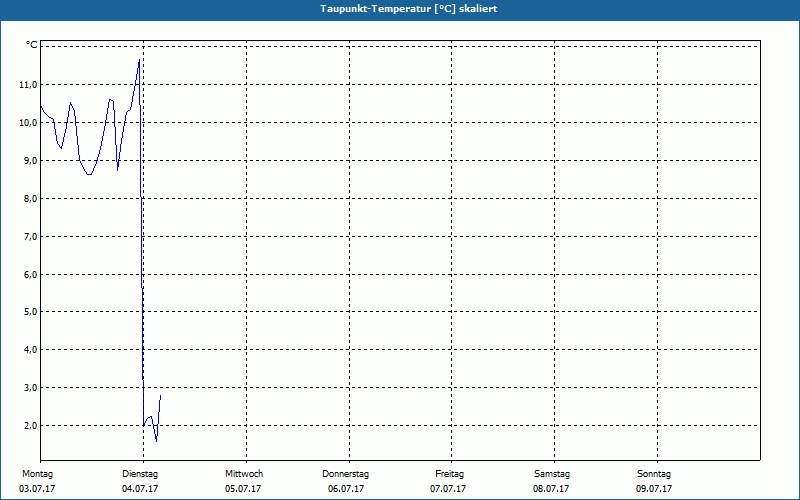The height and width of the screenshot is (500, 800).
Task: Click the Freitag day label
Action: pos(449,474)
